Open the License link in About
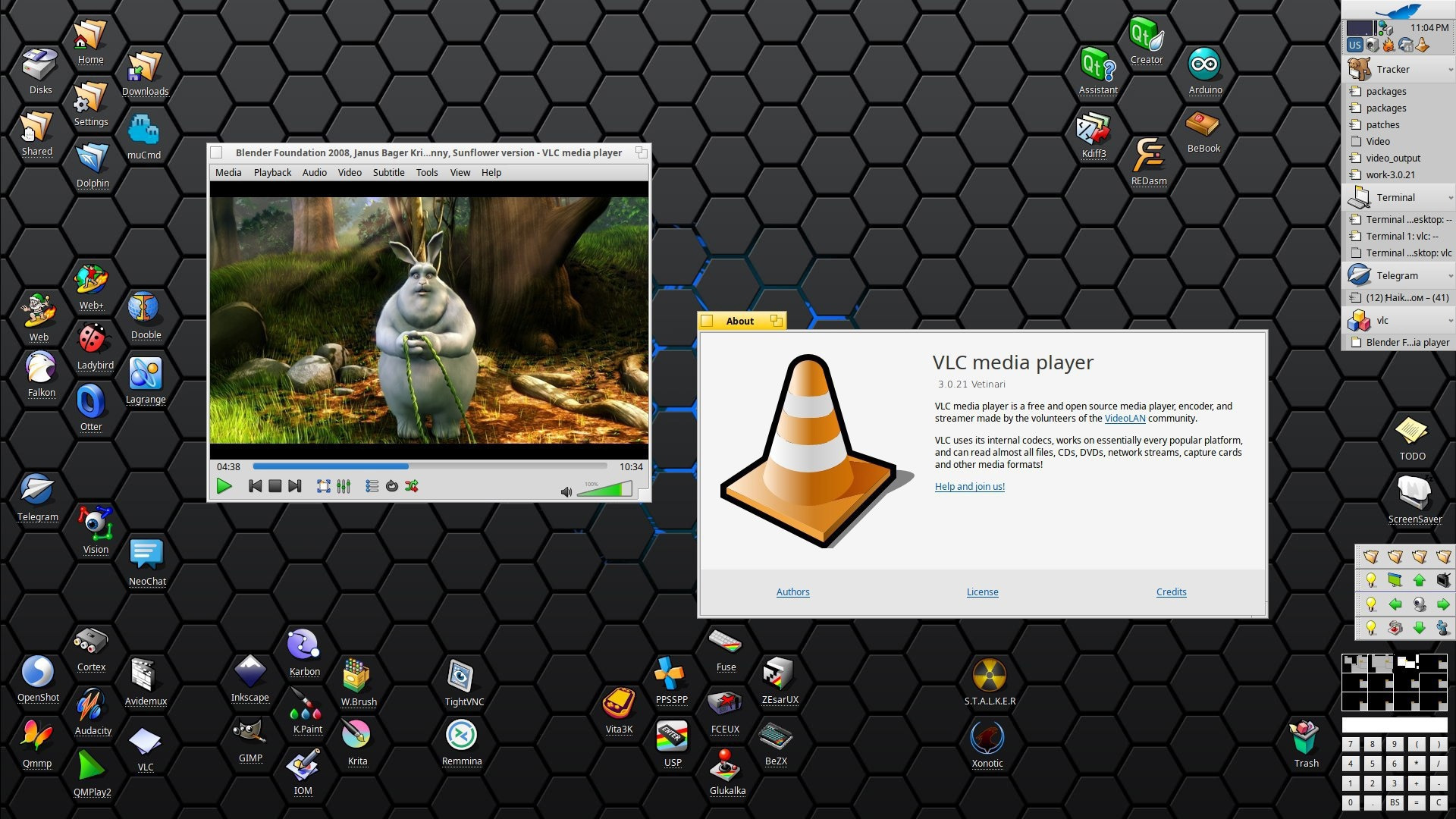Viewport: 1456px width, 819px height. tap(982, 592)
